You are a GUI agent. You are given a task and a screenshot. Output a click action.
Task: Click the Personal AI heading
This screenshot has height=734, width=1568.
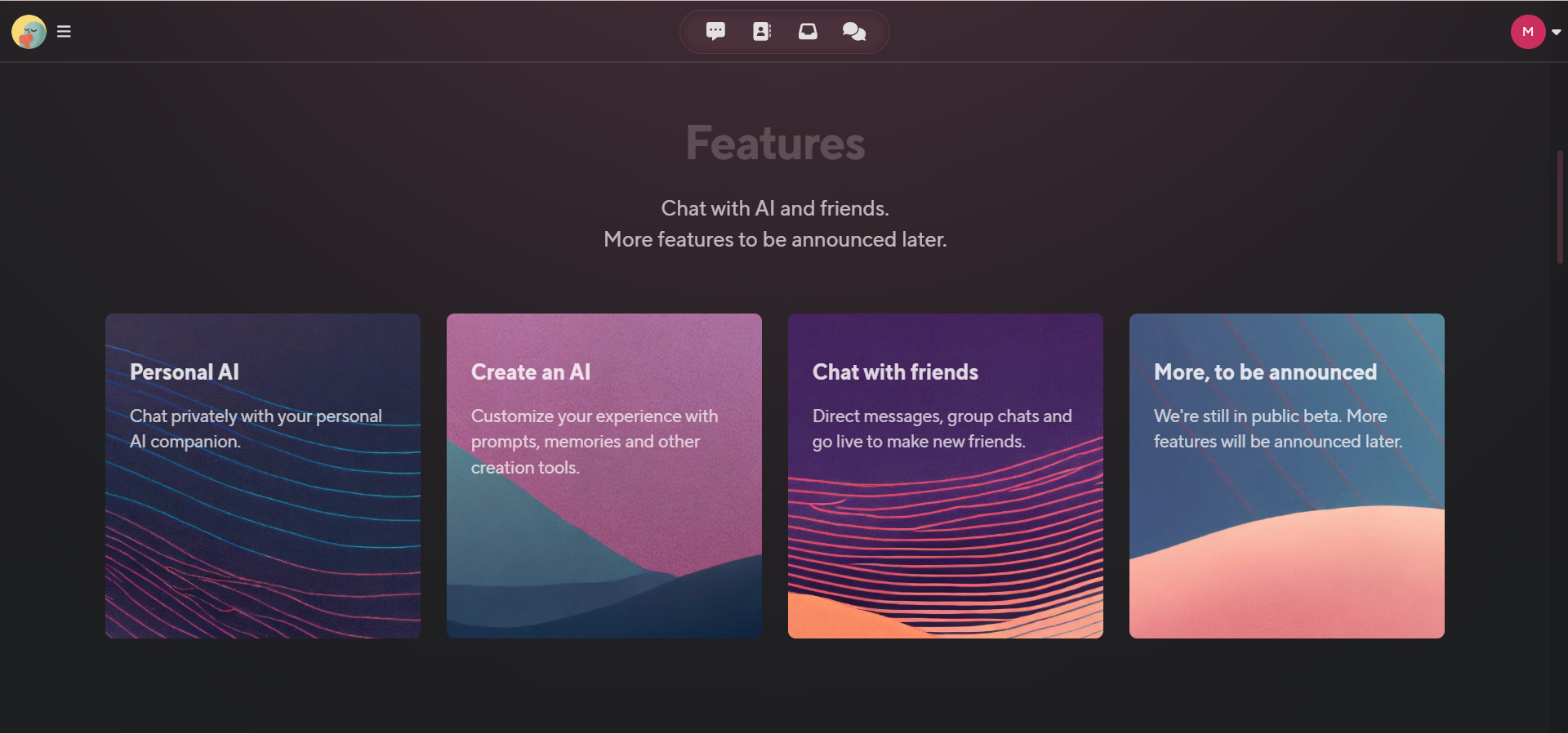[184, 371]
